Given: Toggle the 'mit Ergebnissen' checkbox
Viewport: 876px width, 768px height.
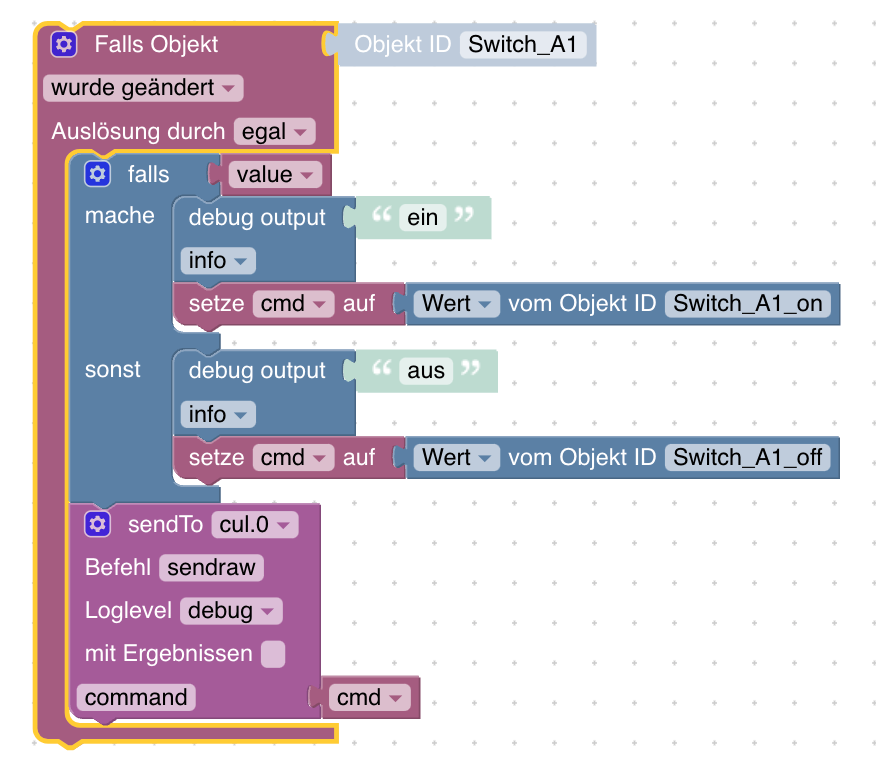Looking at the screenshot, I should click(x=273, y=654).
